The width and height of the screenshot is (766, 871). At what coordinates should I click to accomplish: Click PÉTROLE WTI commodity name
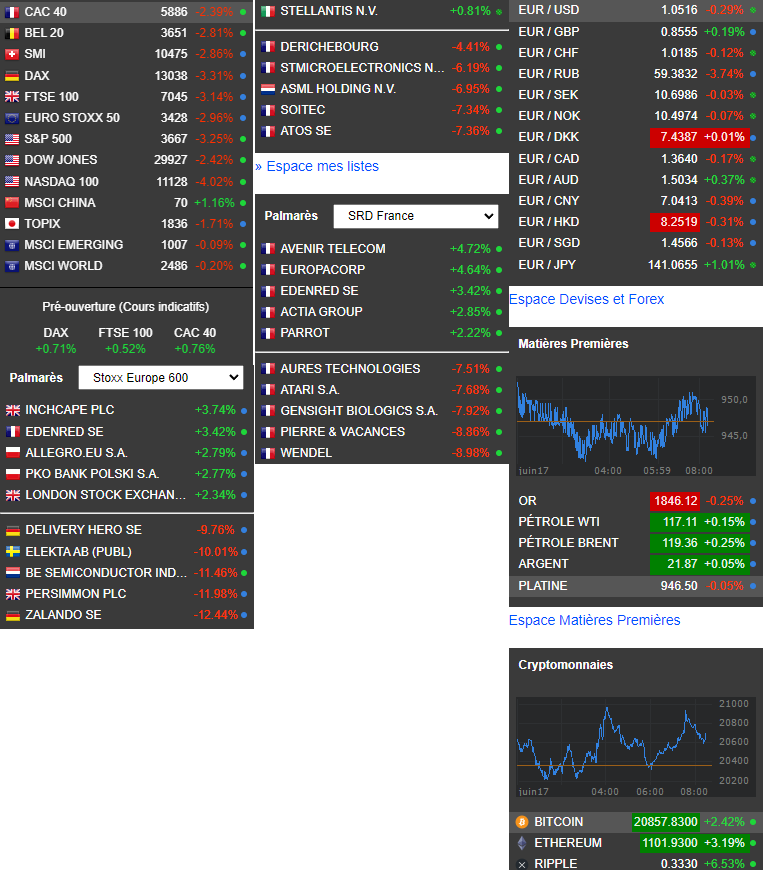[x=559, y=522]
